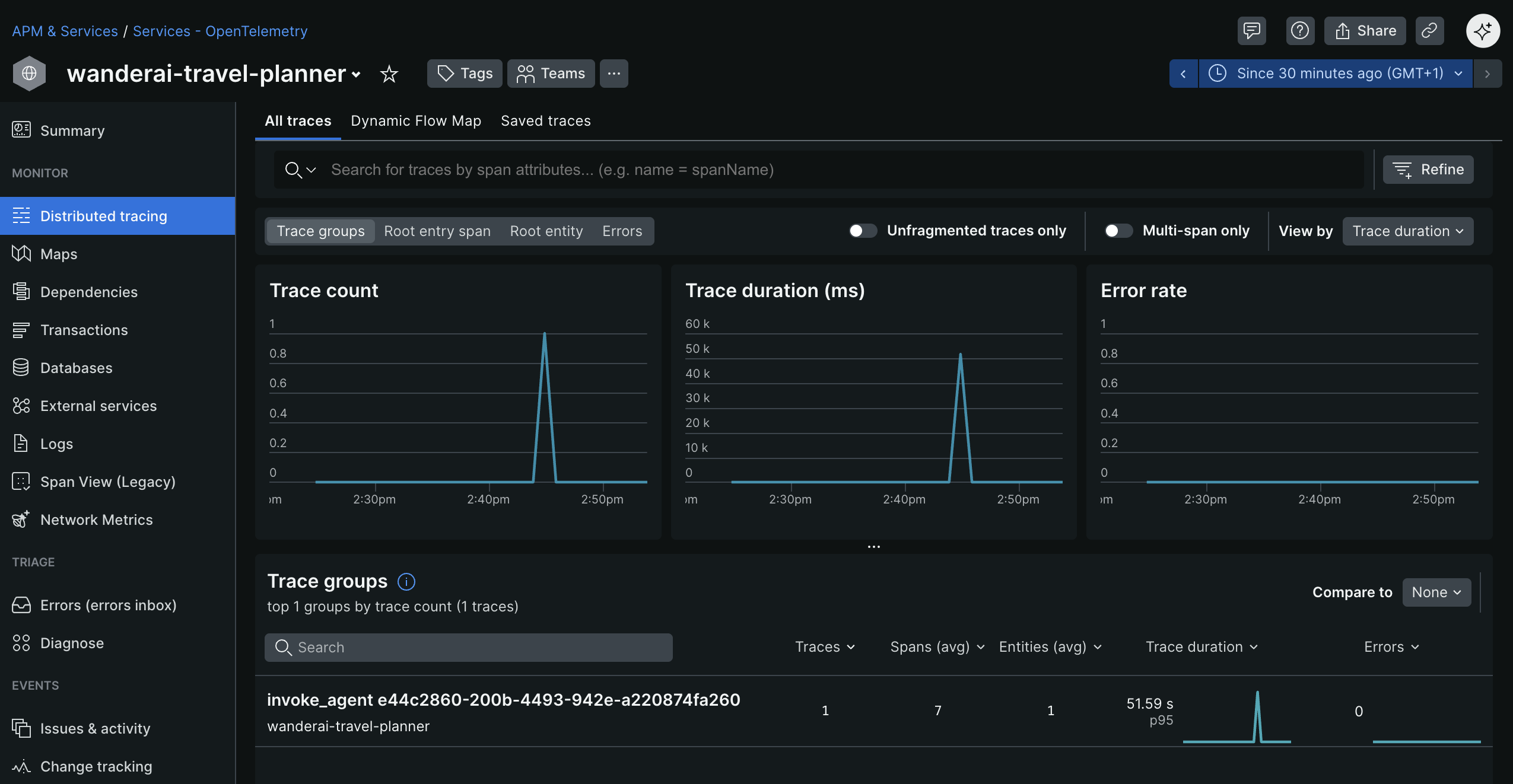This screenshot has height=784, width=1513.
Task: Click the favorite star icon
Action: tap(389, 74)
